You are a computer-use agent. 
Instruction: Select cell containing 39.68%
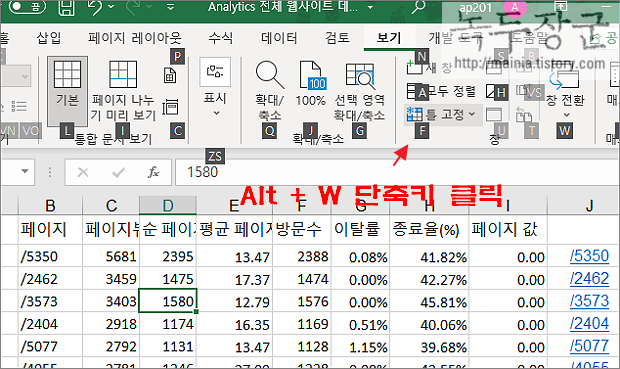[429, 347]
